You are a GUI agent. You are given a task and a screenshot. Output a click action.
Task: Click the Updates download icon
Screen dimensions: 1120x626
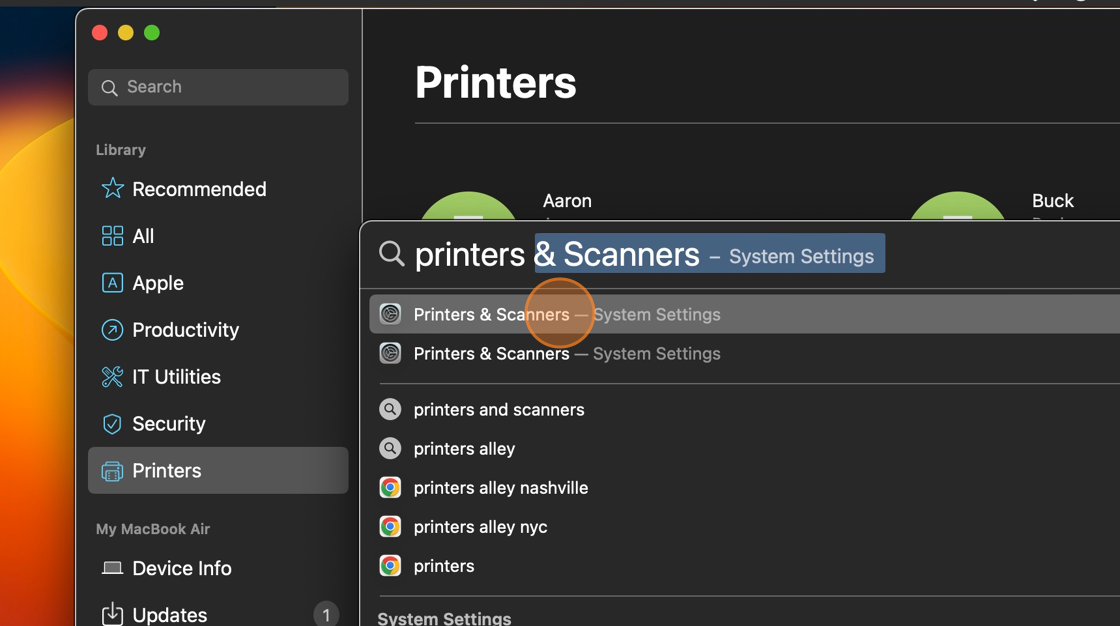(x=112, y=614)
